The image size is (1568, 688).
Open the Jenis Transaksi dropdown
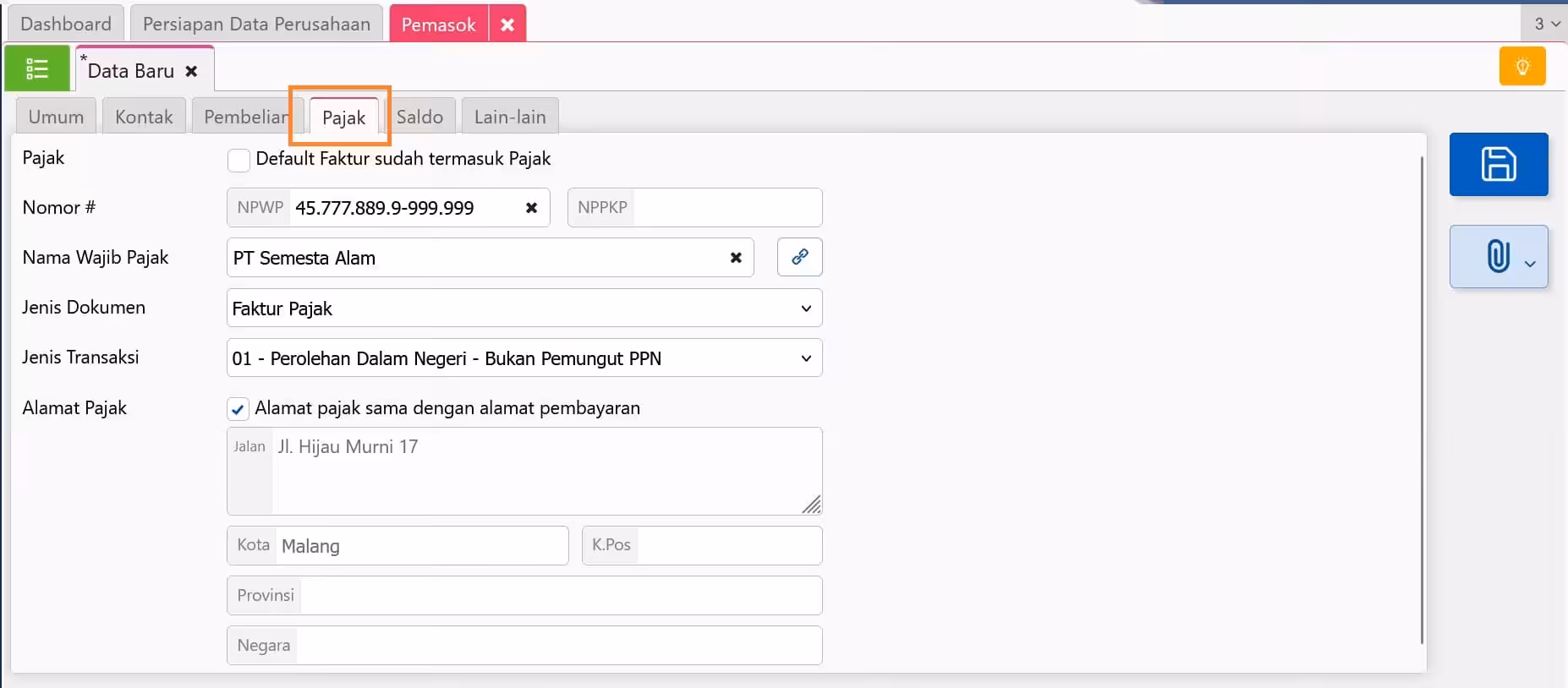tap(524, 358)
